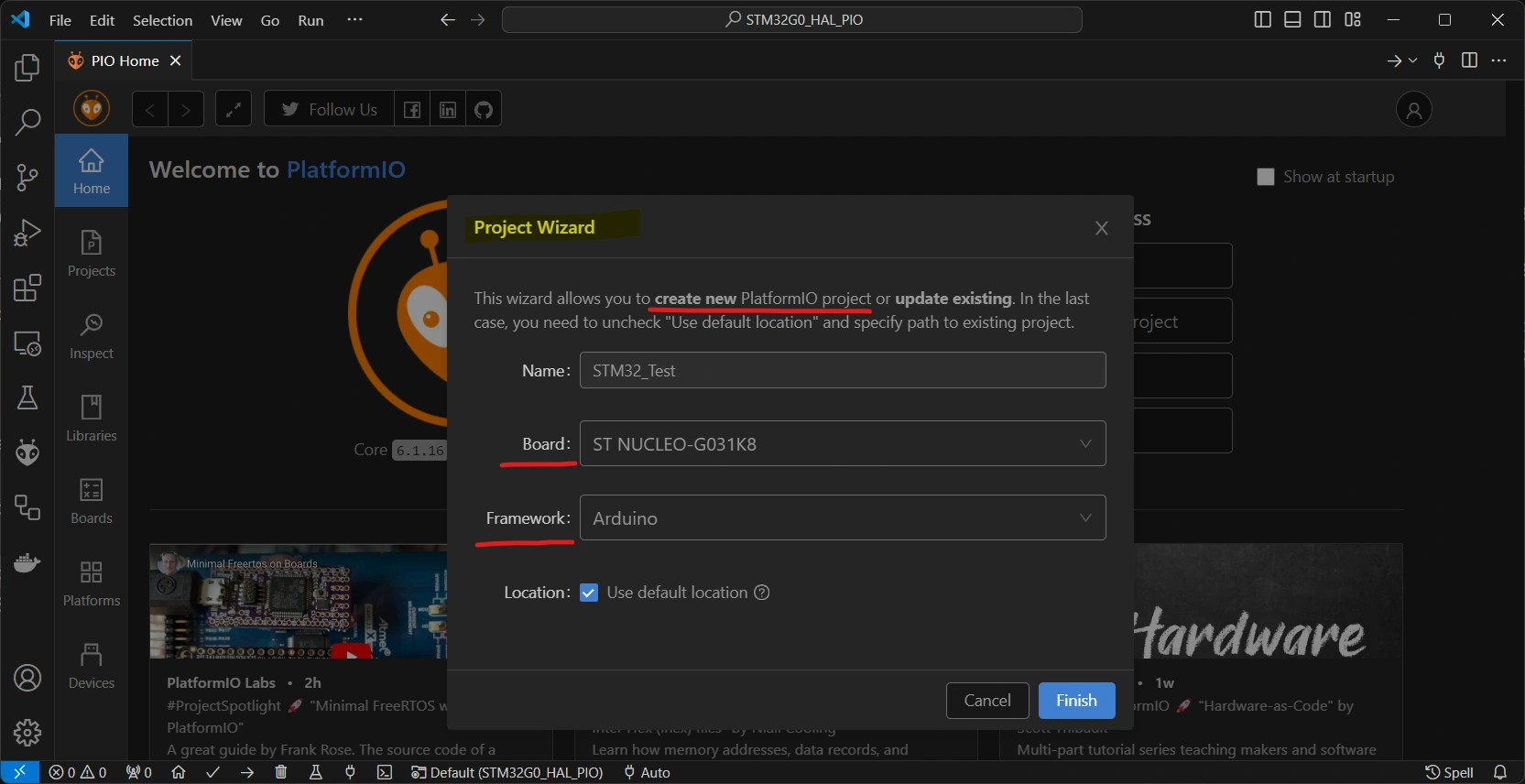Open the Search view in activity bar

27,121
